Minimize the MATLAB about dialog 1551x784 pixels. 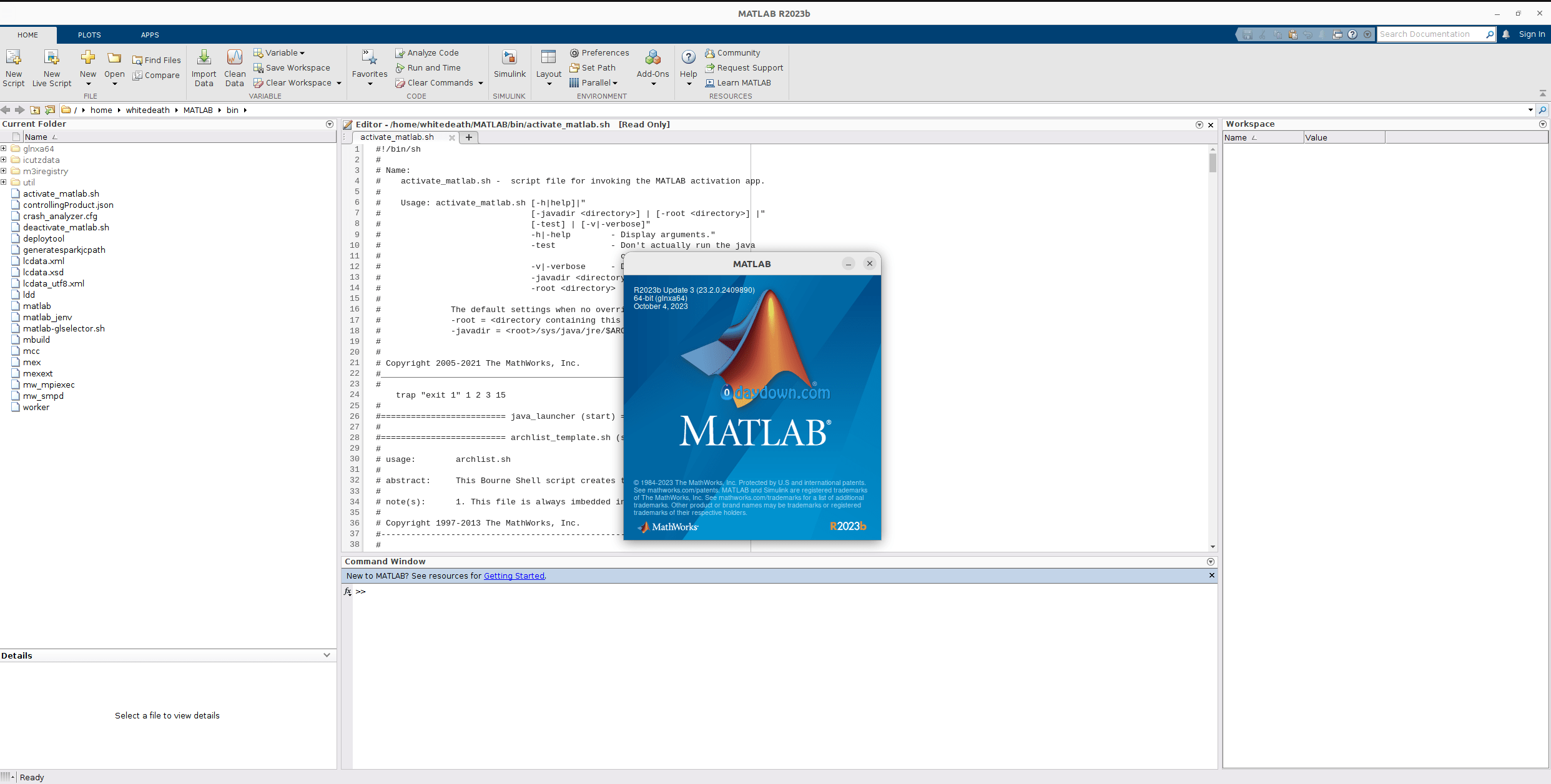click(848, 263)
